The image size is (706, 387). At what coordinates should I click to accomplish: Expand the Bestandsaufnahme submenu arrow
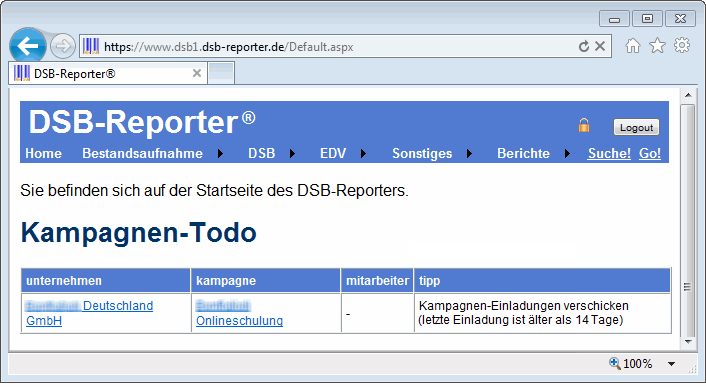click(221, 154)
